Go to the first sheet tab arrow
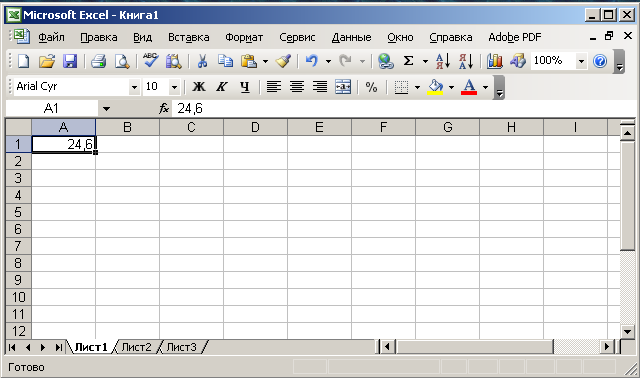The image size is (640, 378). click(x=12, y=347)
